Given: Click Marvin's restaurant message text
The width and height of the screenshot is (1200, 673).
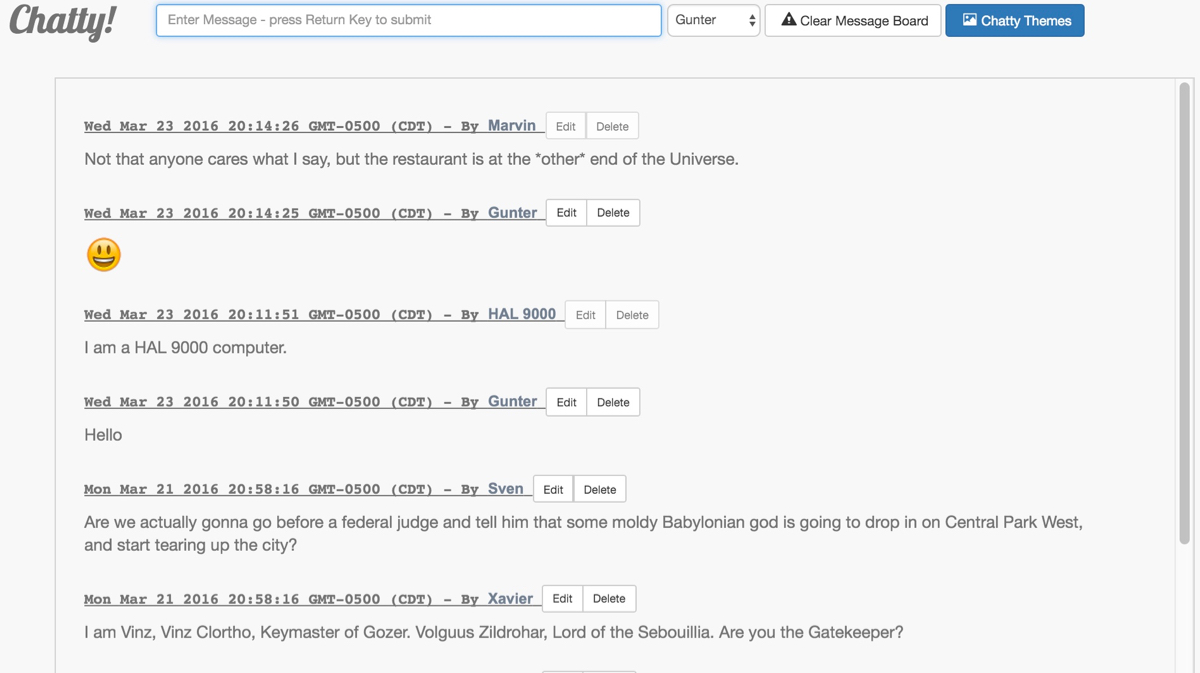Looking at the screenshot, I should point(411,159).
